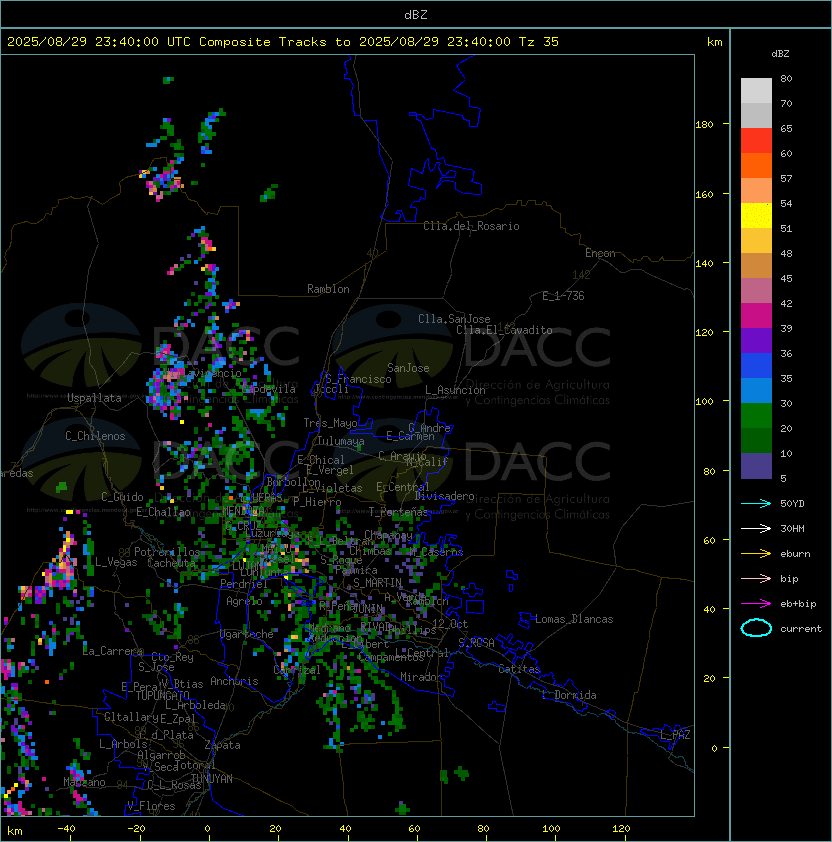This screenshot has height=842, width=832.
Task: Click the Clla.SanJose map label
Action: (454, 319)
